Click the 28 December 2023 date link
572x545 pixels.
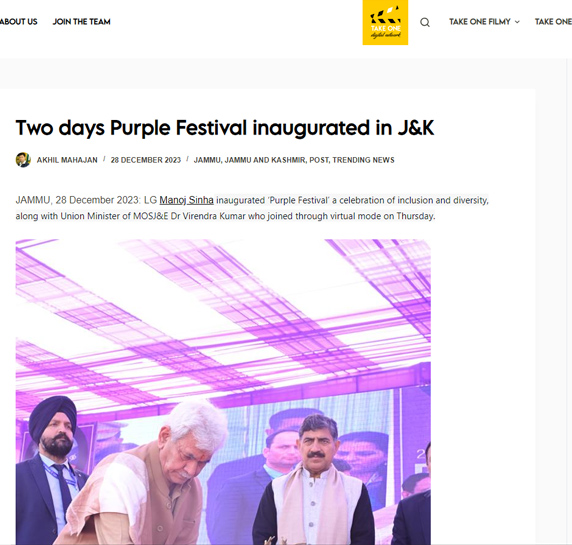146,160
